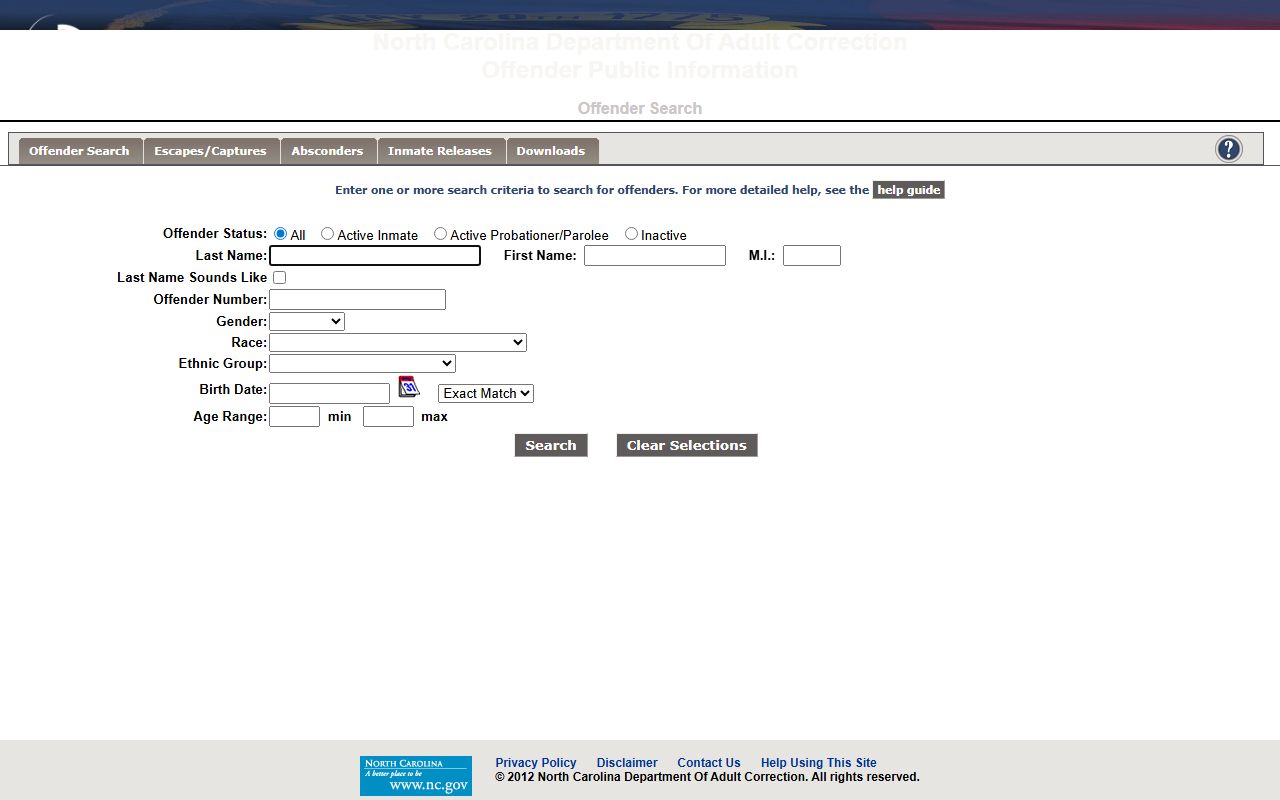Open the Gender dropdown
1280x800 pixels.
[x=307, y=322]
